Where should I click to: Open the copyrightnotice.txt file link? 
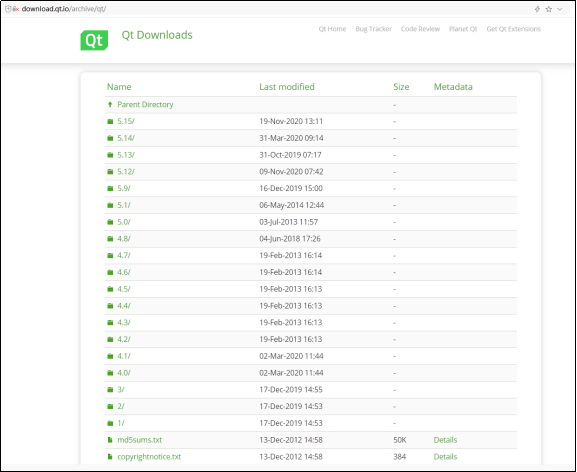point(149,457)
